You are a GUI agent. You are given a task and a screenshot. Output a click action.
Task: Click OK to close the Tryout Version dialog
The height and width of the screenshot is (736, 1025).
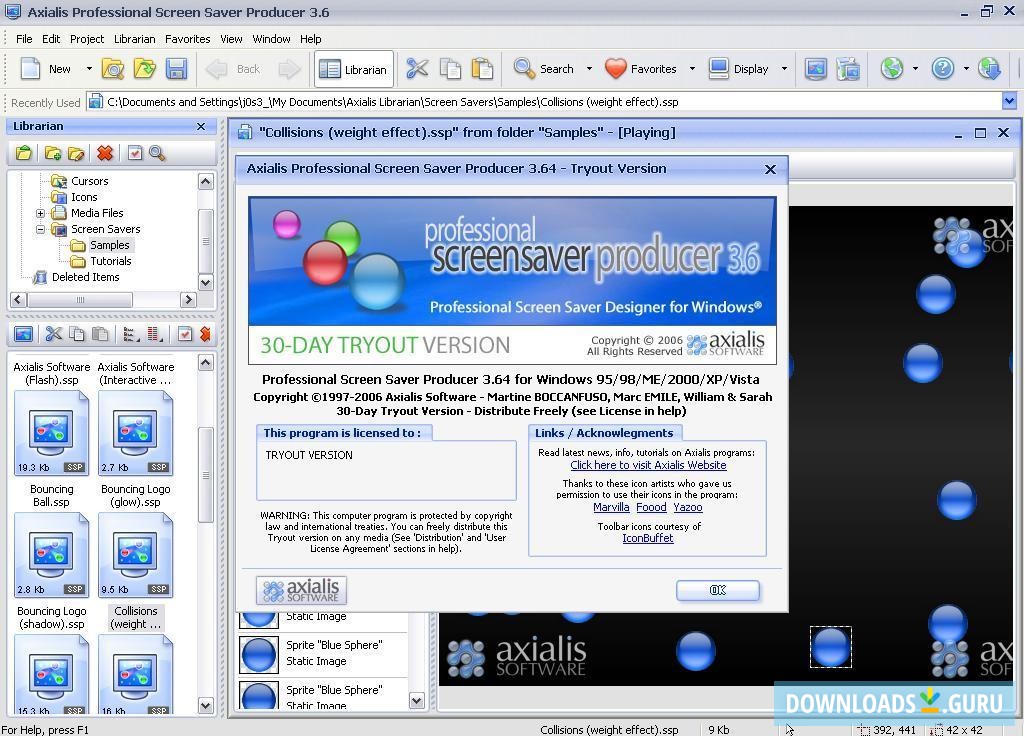(717, 590)
